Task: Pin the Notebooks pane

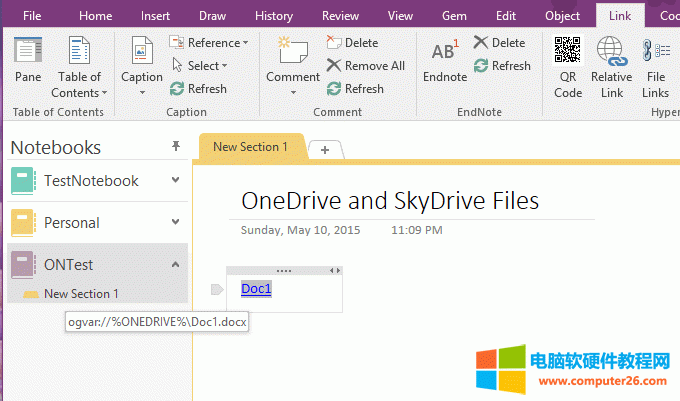Action: 176,147
